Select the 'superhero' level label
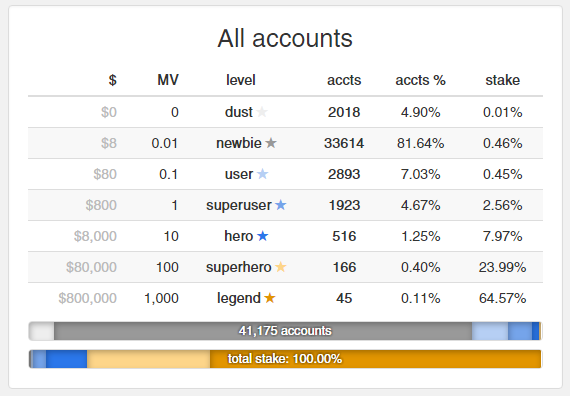Image resolution: width=570 pixels, height=396 pixels. click(x=238, y=268)
